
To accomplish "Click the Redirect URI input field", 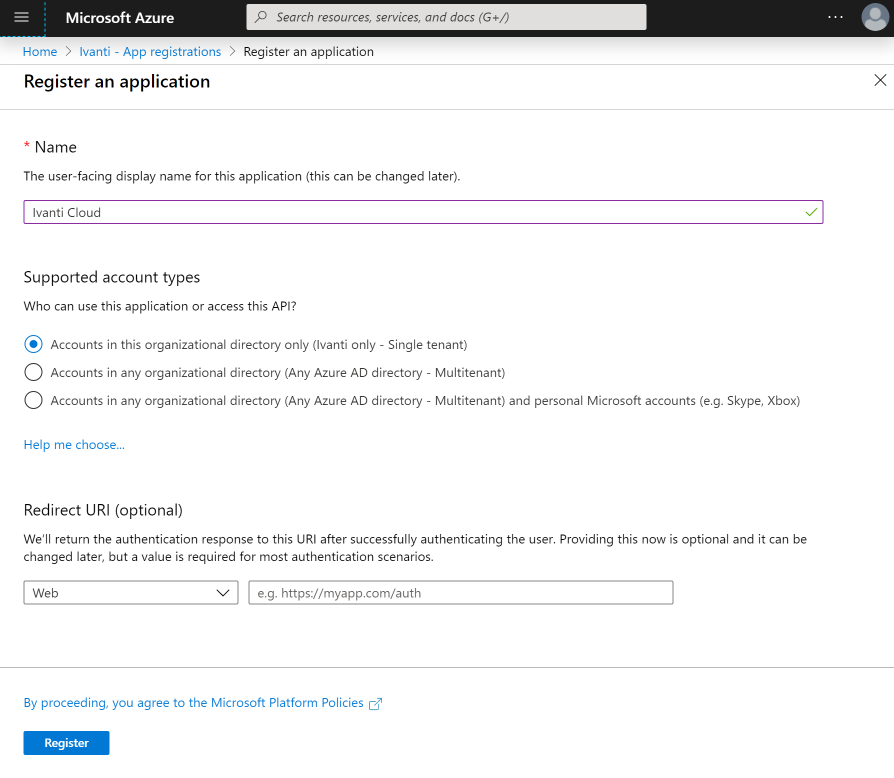I will (461, 593).
